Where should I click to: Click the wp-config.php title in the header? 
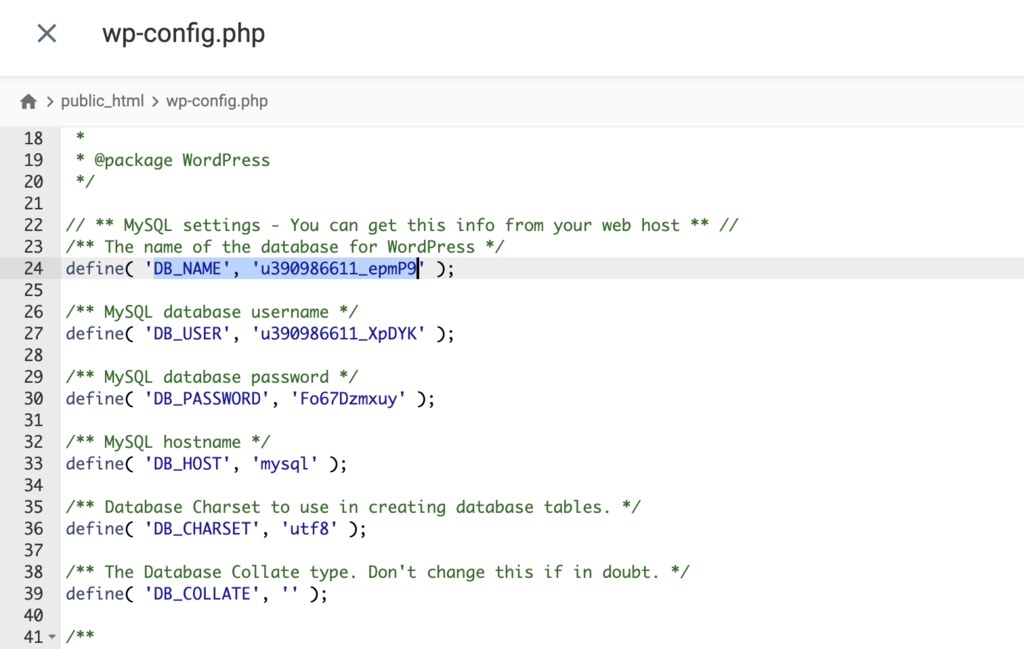183,33
